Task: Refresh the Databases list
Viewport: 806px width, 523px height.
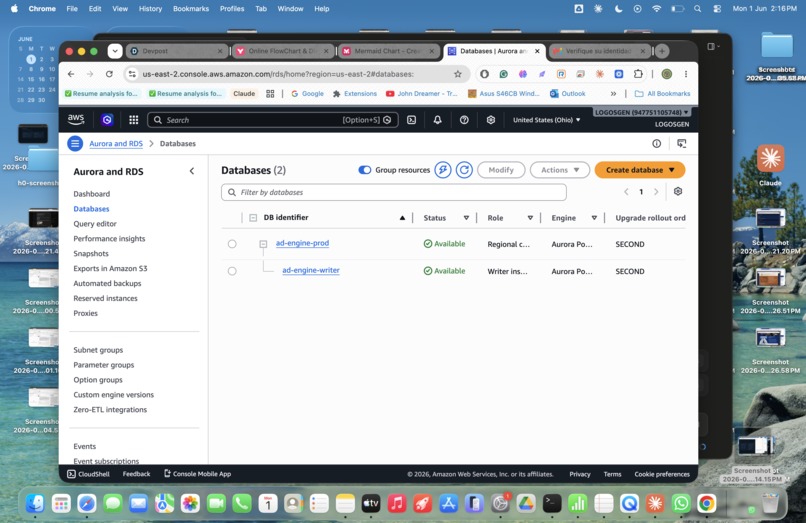Action: coord(464,170)
